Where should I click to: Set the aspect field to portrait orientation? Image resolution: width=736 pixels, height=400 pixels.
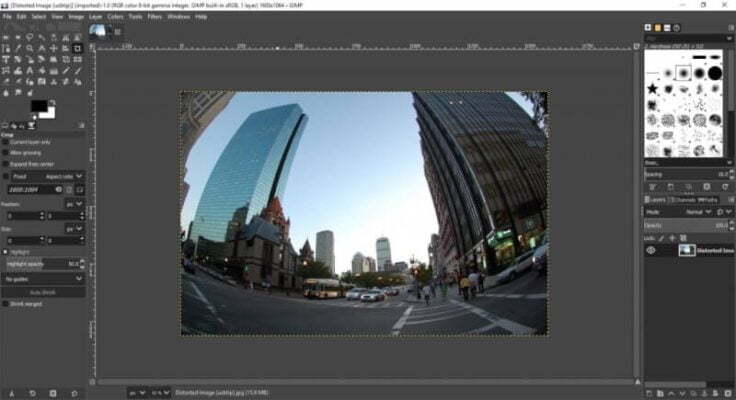[69, 190]
